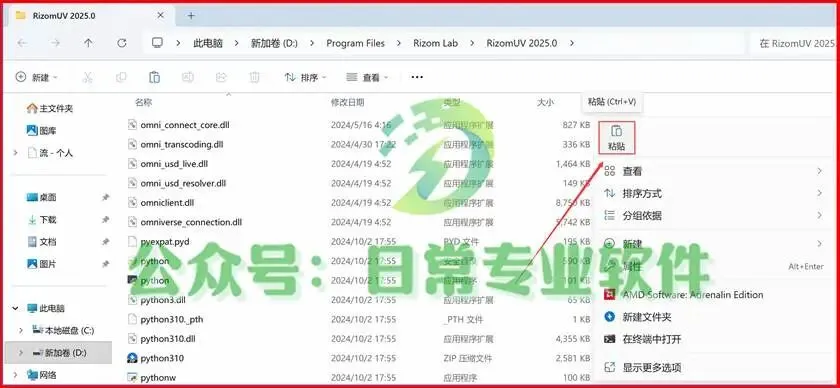Click the Paste clipboard toolbar icon

[154, 78]
